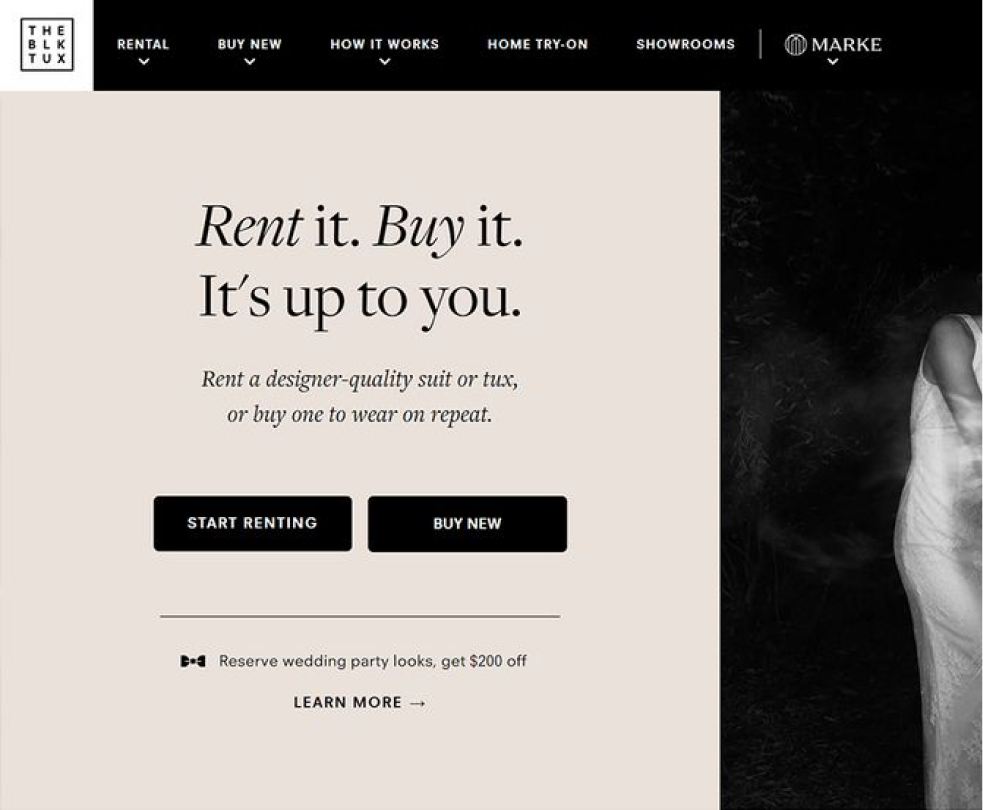The height and width of the screenshot is (810, 983).
Task: Click the black-and-white dress photo
Action: pos(851,450)
